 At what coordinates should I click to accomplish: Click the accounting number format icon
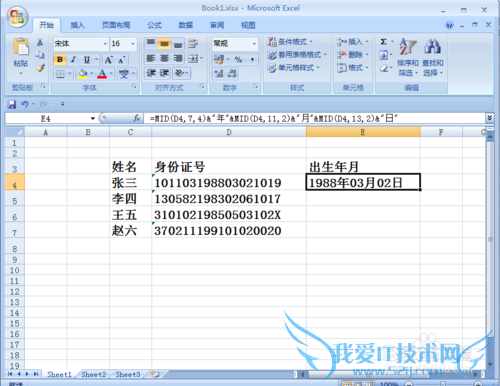click(219, 59)
